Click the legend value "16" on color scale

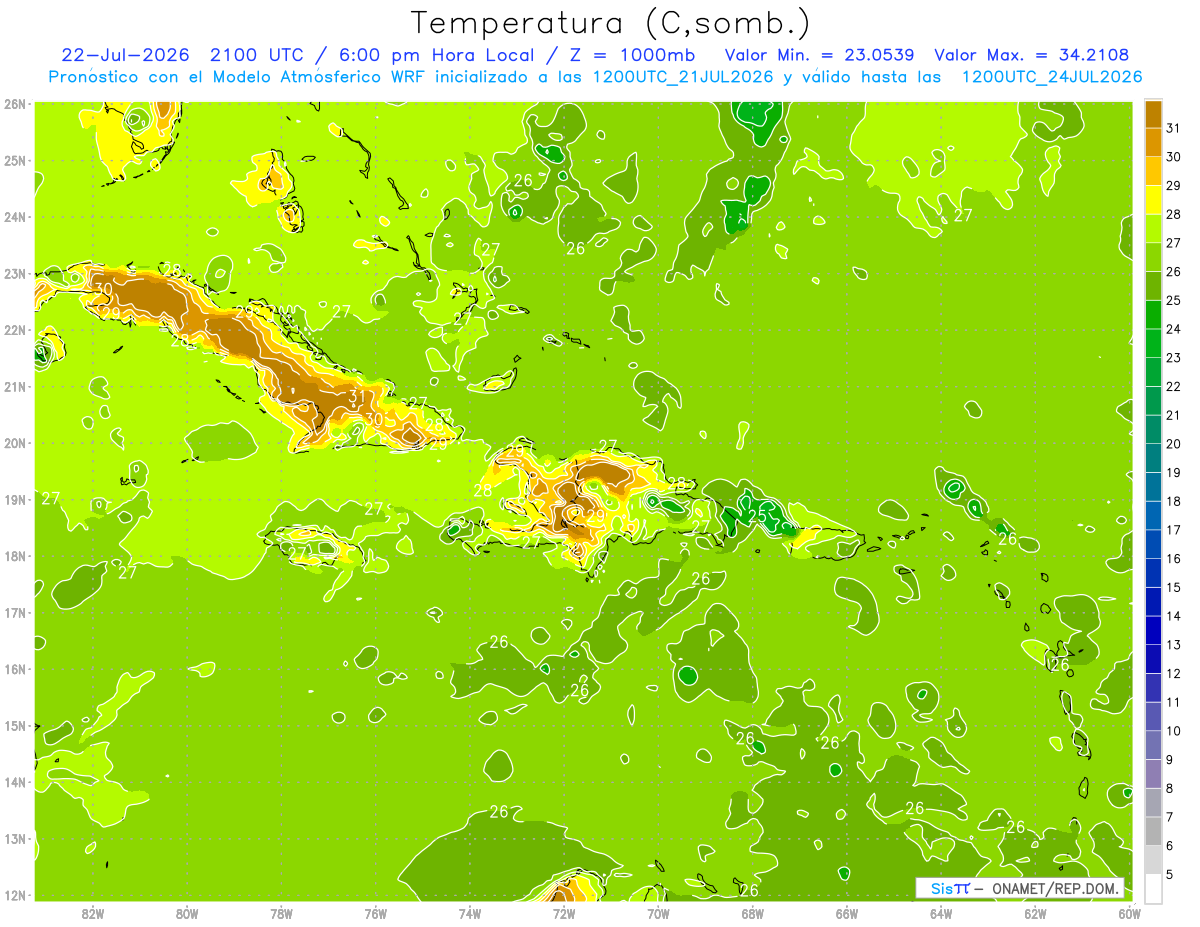[x=1174, y=558]
